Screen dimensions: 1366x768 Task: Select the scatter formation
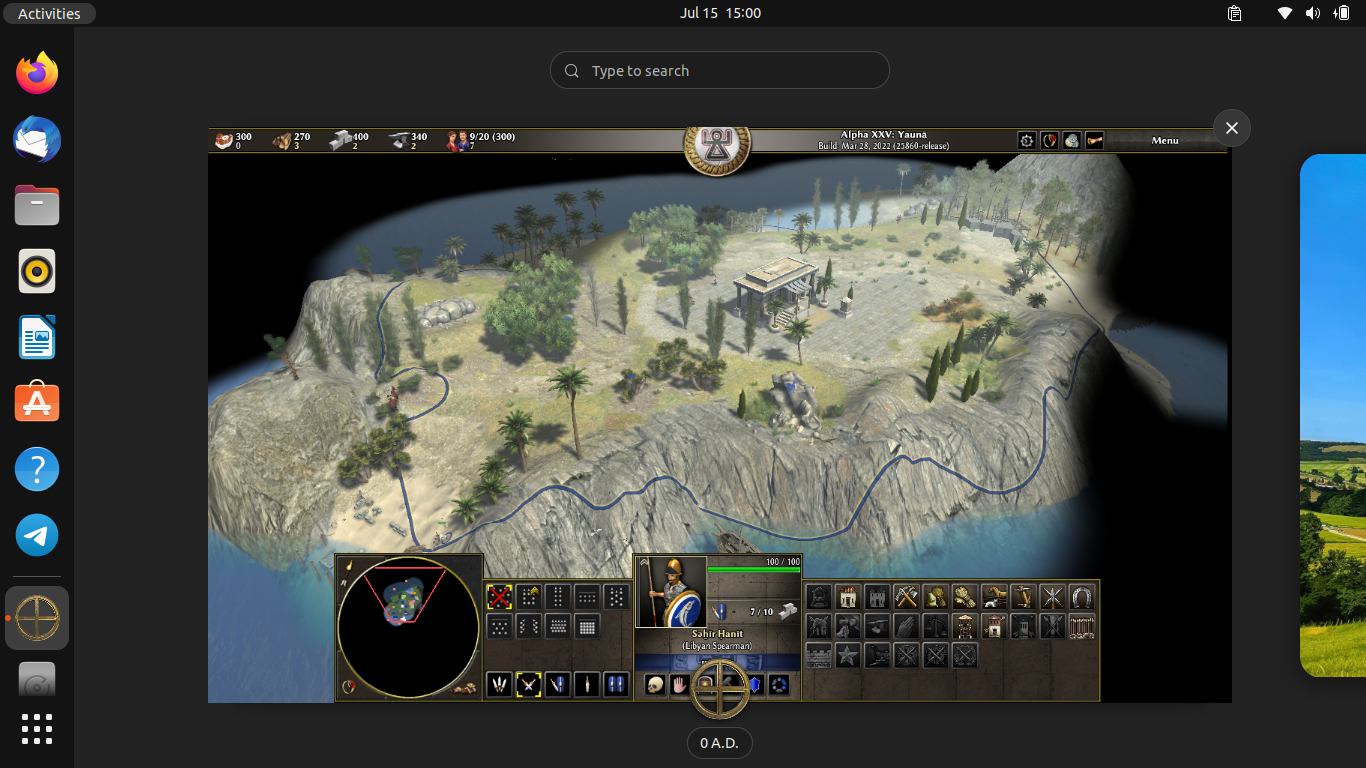click(499, 626)
